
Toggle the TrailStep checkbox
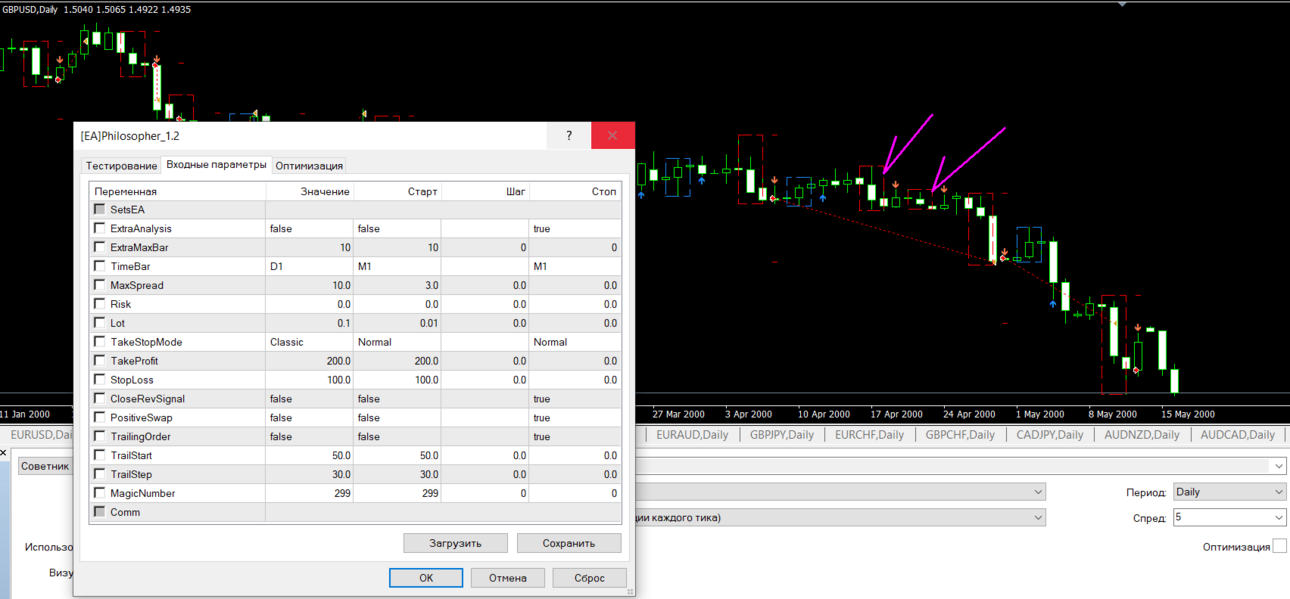(99, 474)
